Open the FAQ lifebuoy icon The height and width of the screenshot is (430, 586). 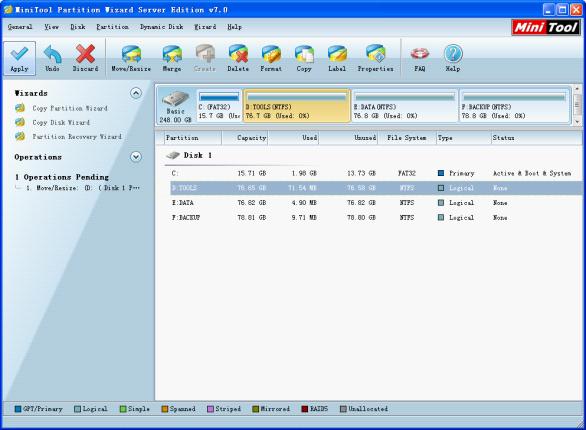(420, 54)
